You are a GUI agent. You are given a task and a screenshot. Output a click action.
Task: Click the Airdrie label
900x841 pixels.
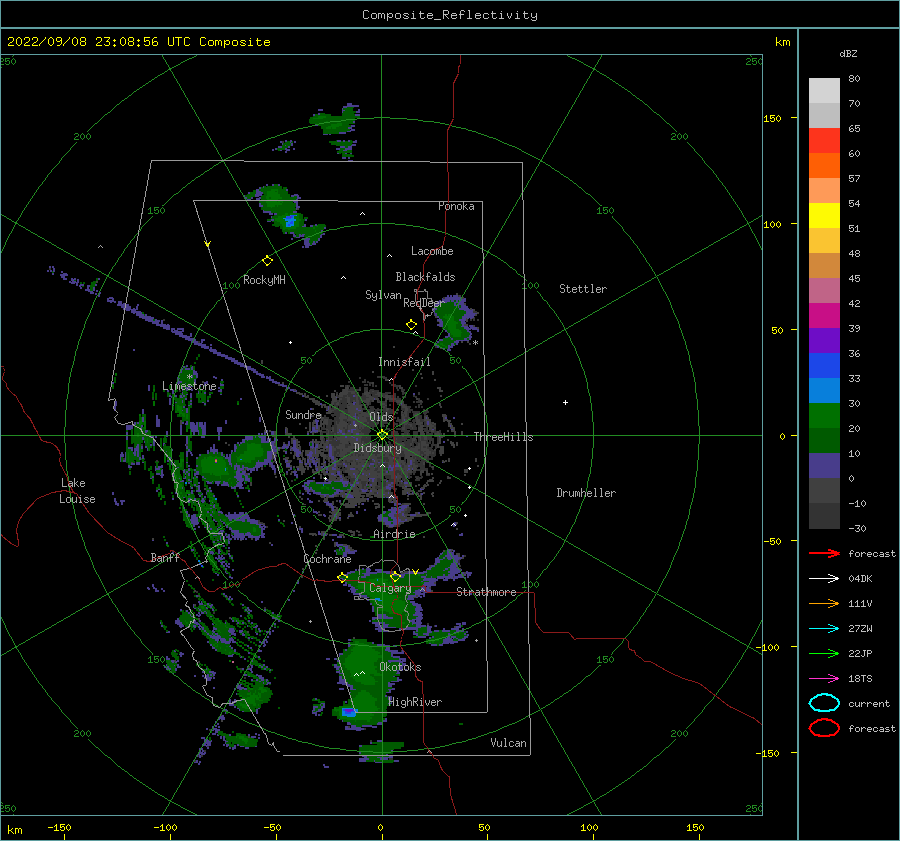pos(394,534)
